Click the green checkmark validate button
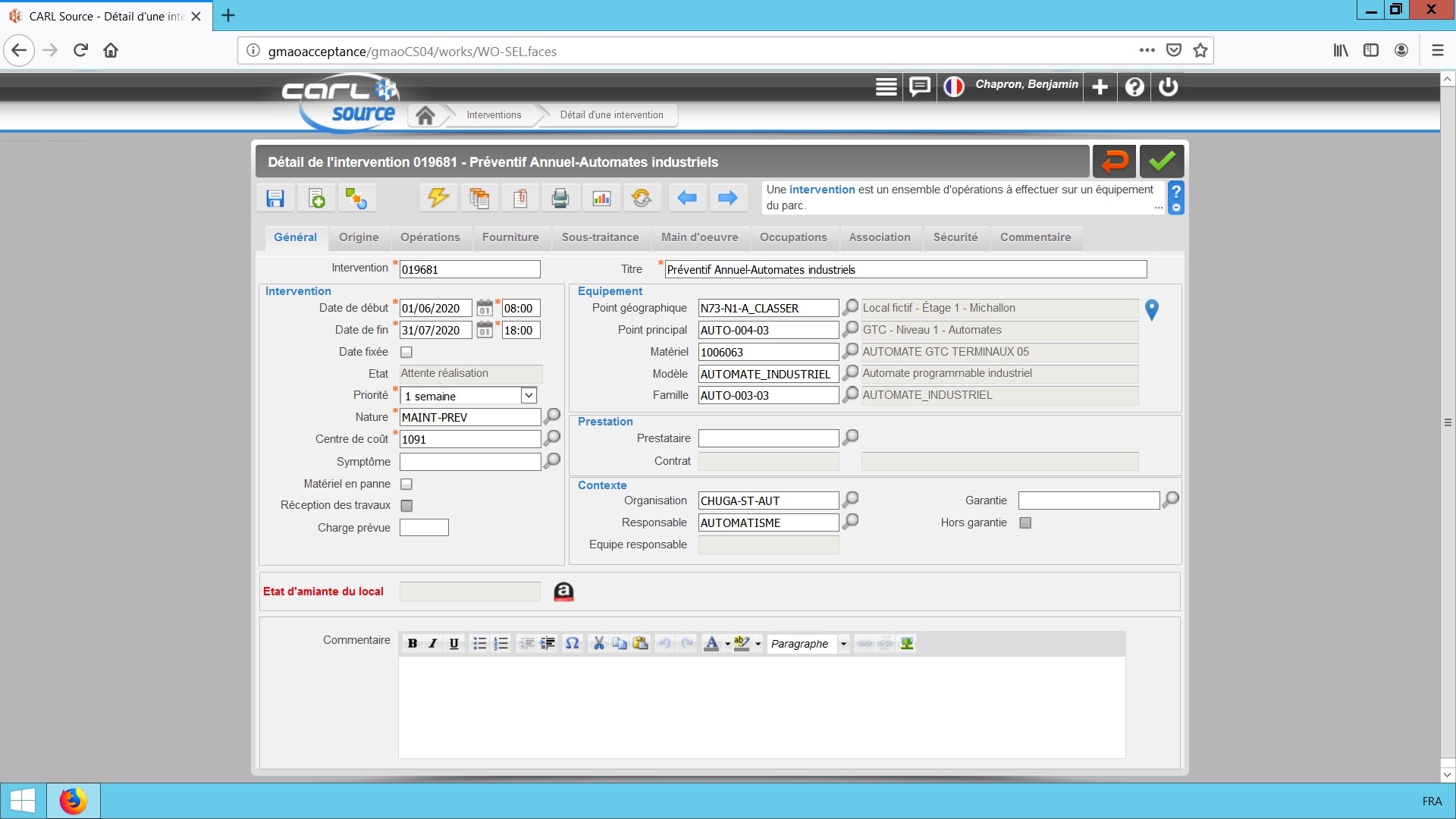1456x819 pixels. coord(1161,161)
